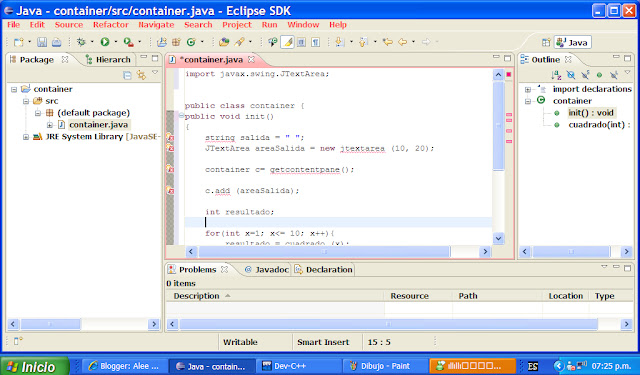
Task: Toggle Mark Occurrences highlighter icon
Action: tap(287, 42)
